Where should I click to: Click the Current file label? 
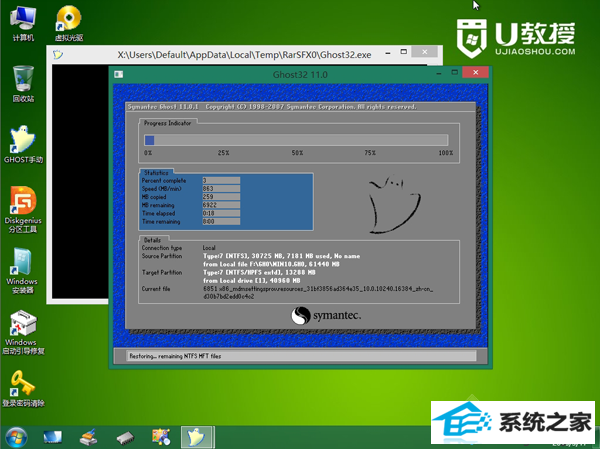coord(156,289)
